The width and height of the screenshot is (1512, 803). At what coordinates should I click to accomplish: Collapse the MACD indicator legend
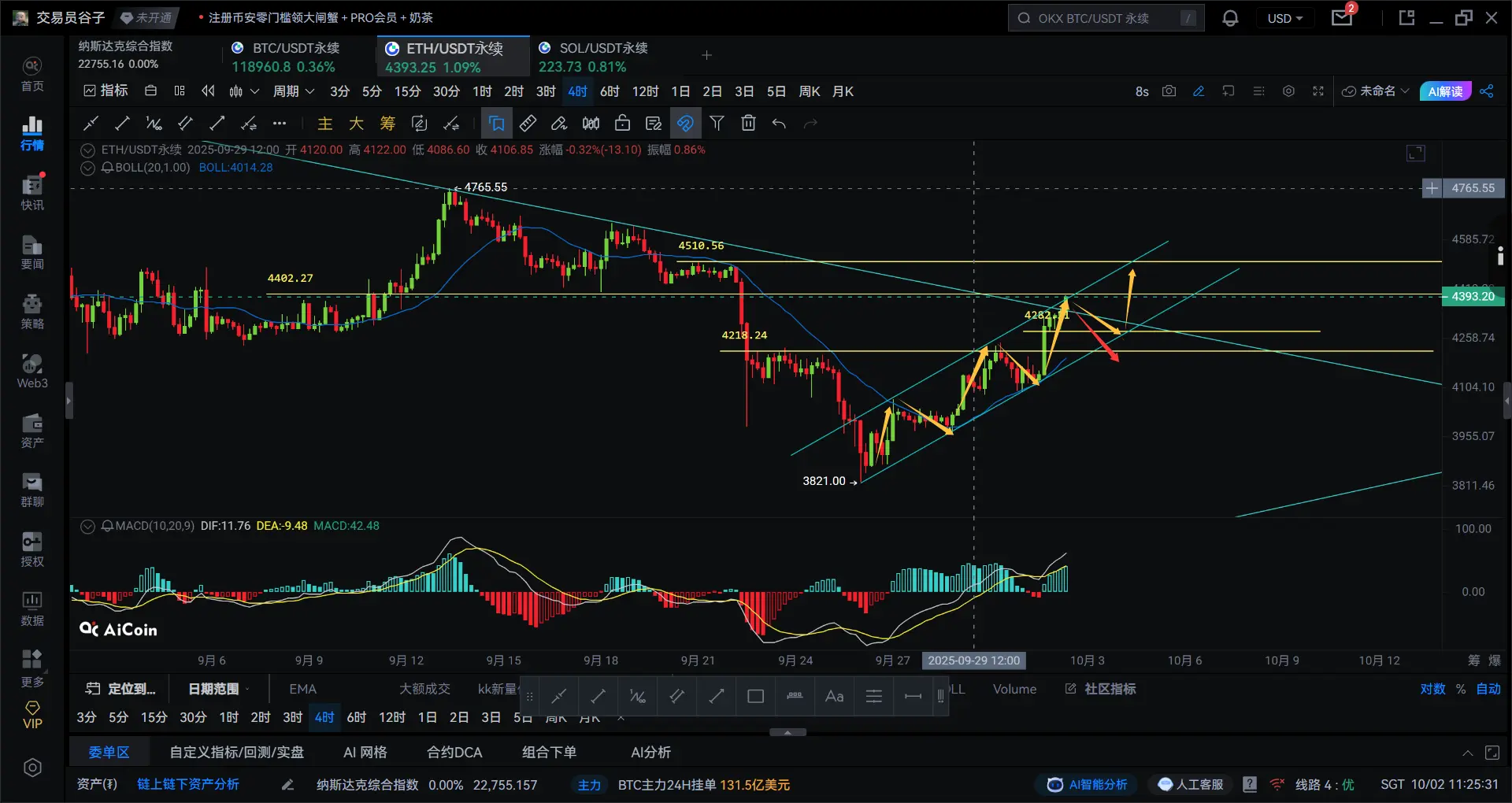click(x=87, y=526)
